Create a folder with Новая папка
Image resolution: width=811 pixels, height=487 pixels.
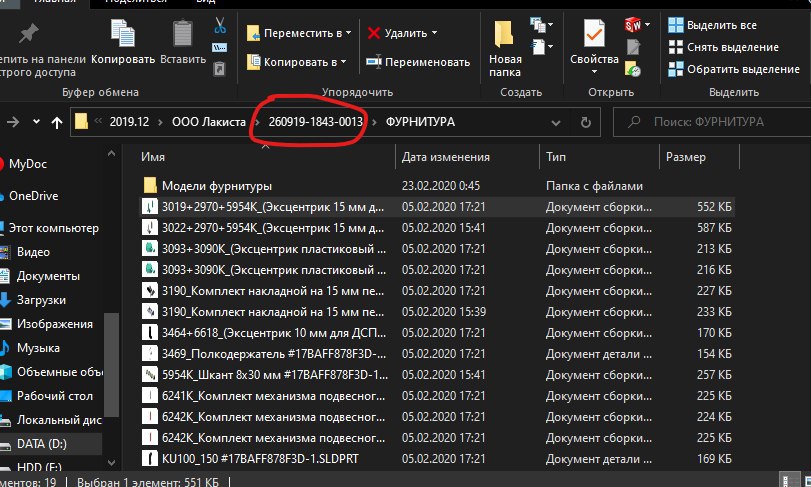(x=505, y=49)
